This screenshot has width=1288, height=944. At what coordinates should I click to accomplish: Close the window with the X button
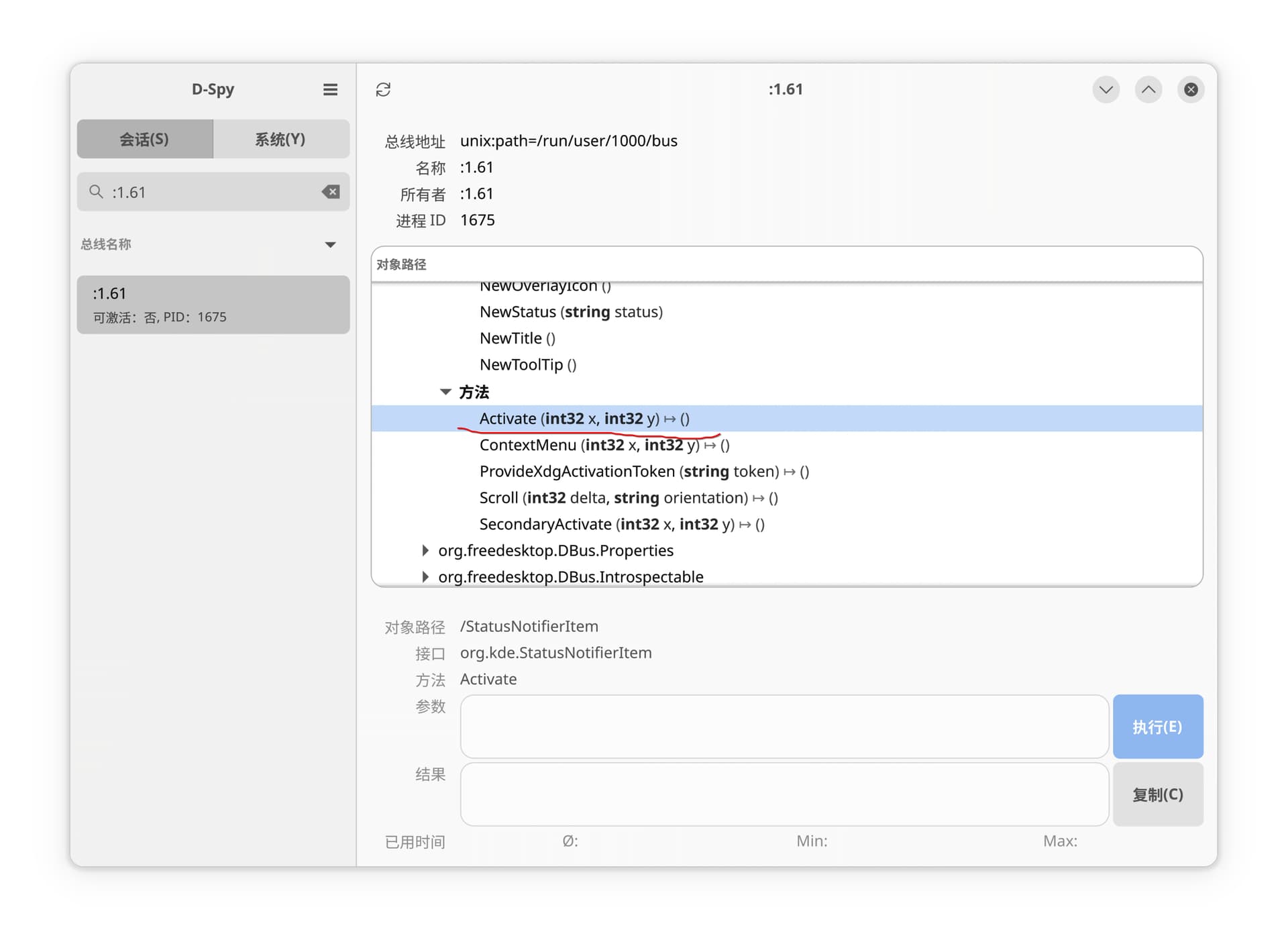(x=1191, y=89)
